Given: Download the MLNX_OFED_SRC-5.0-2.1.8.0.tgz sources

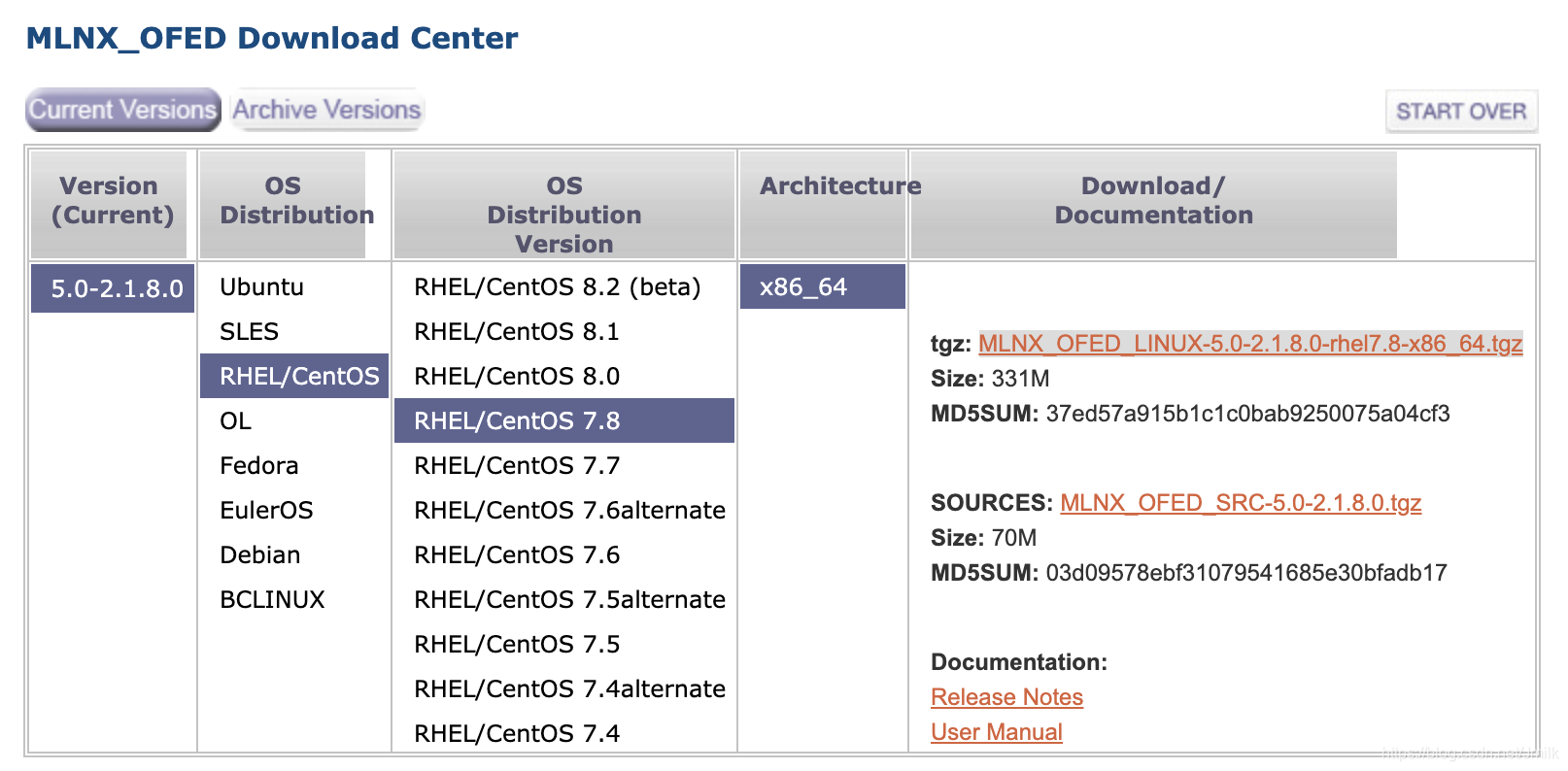Looking at the screenshot, I should pos(1241,503).
